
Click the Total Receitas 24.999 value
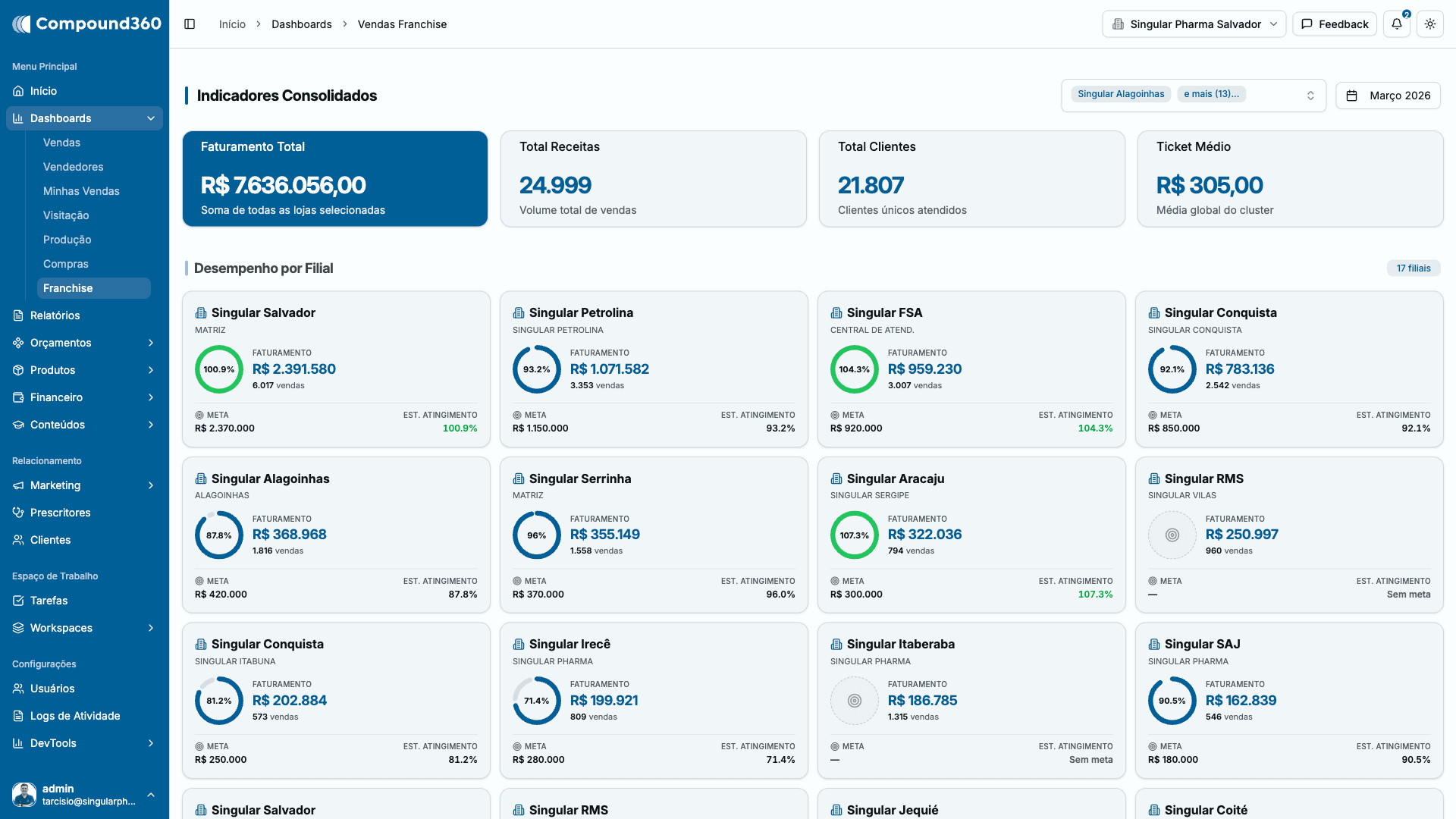pyautogui.click(x=555, y=185)
